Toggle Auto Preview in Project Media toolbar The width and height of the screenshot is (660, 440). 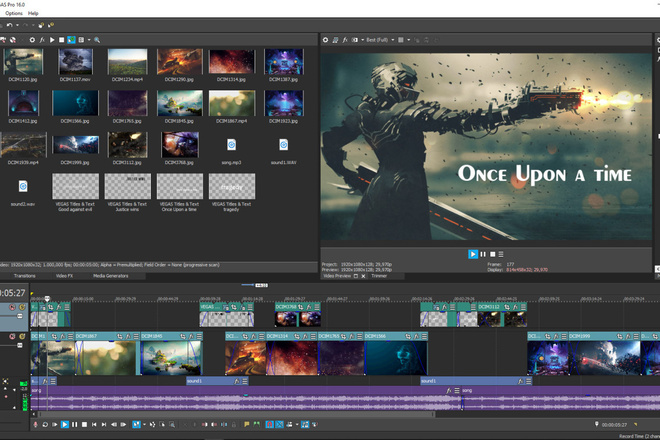71,40
